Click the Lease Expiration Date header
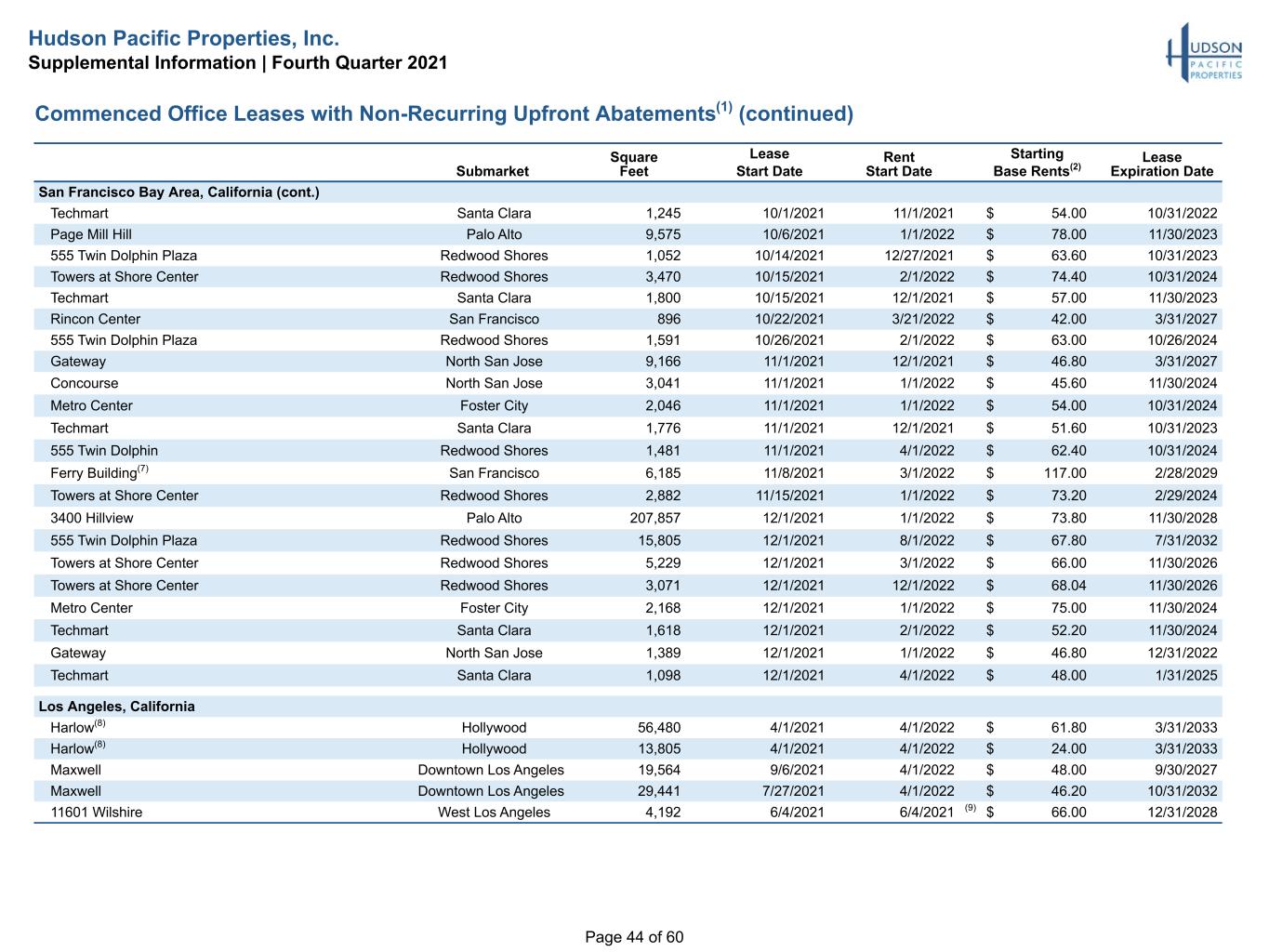1269x952 pixels. pyautogui.click(x=1161, y=165)
